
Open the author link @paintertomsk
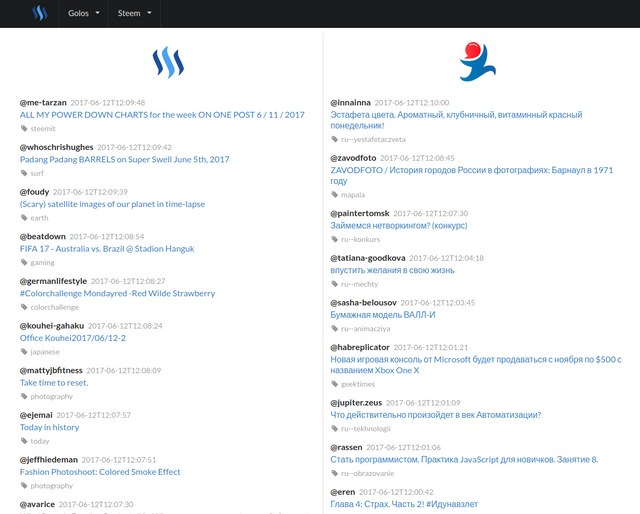coord(360,214)
